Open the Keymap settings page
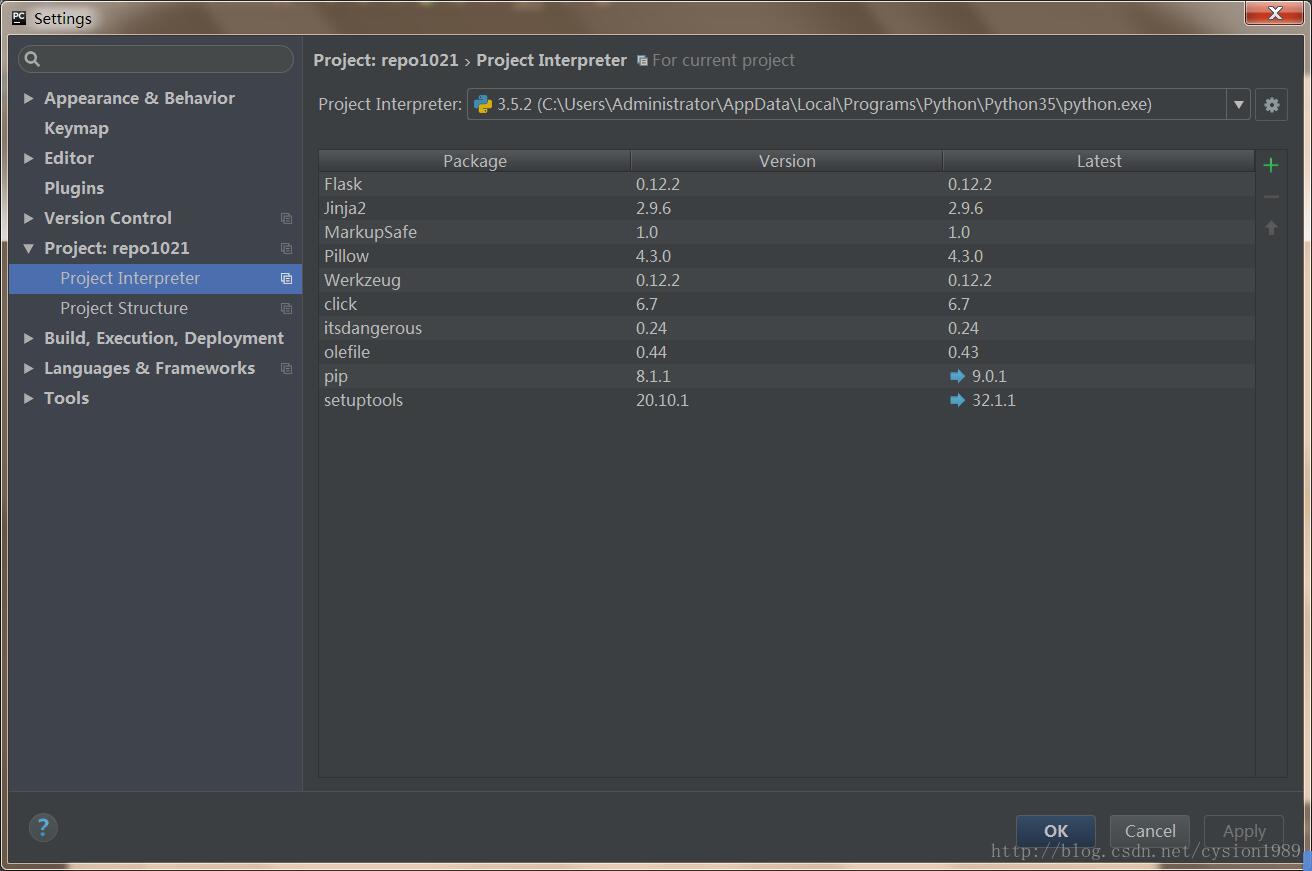This screenshot has height=871, width=1312. 76,128
